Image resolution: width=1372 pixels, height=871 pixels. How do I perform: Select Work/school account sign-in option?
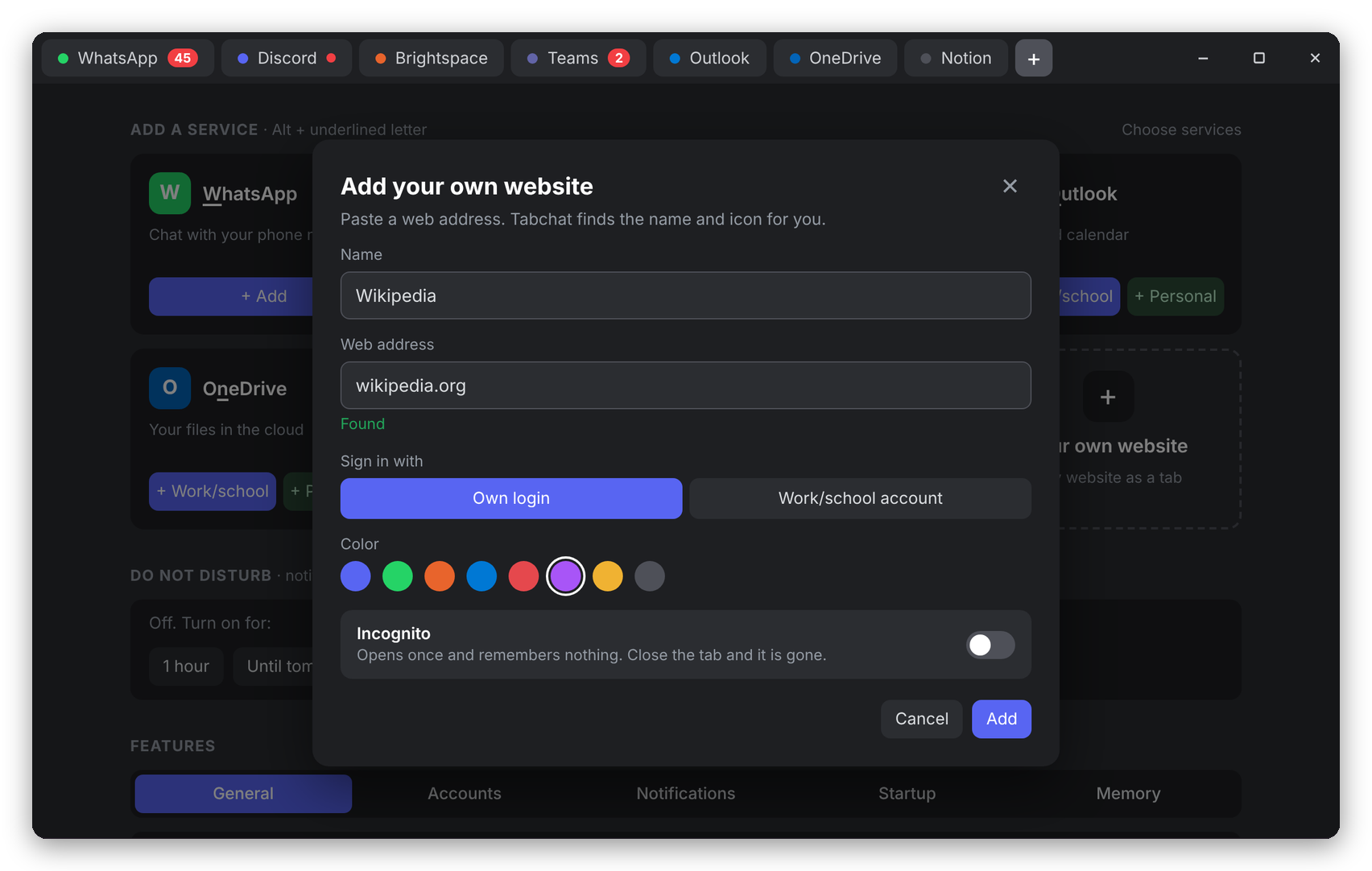861,498
